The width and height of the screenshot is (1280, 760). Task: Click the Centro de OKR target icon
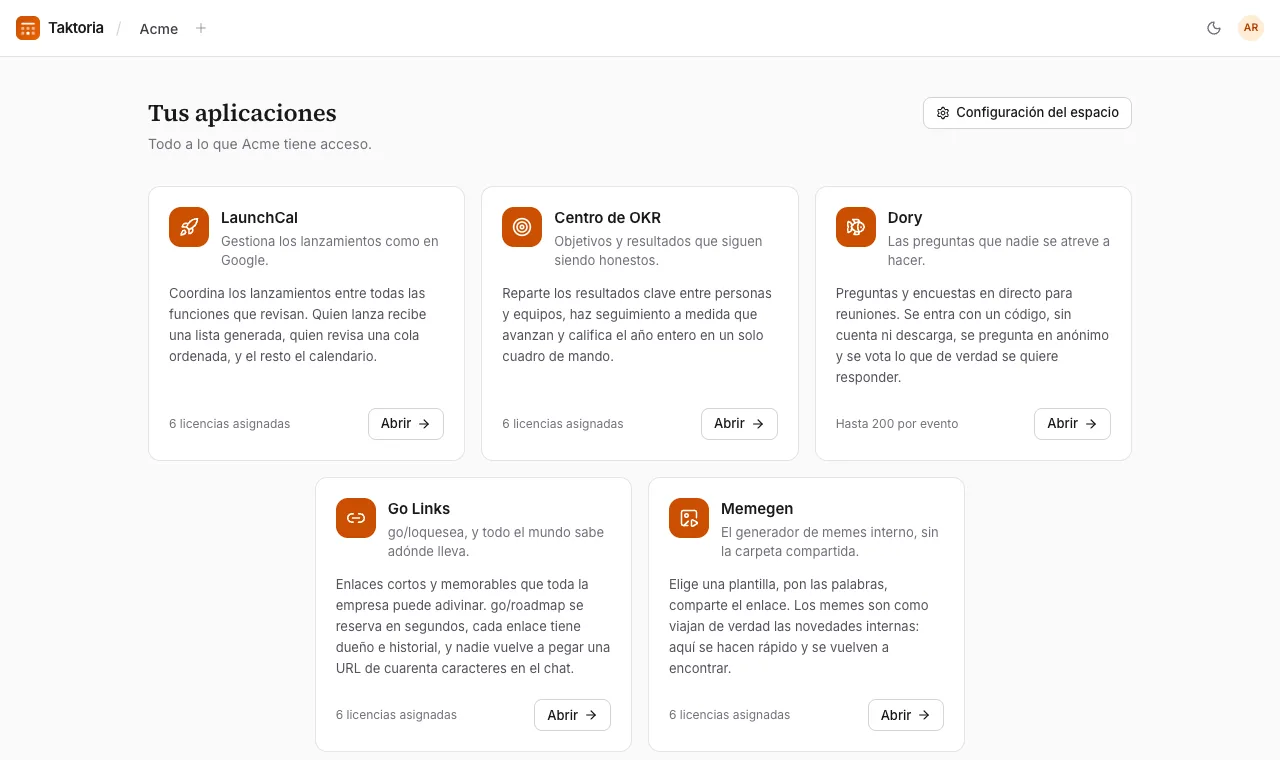click(522, 227)
